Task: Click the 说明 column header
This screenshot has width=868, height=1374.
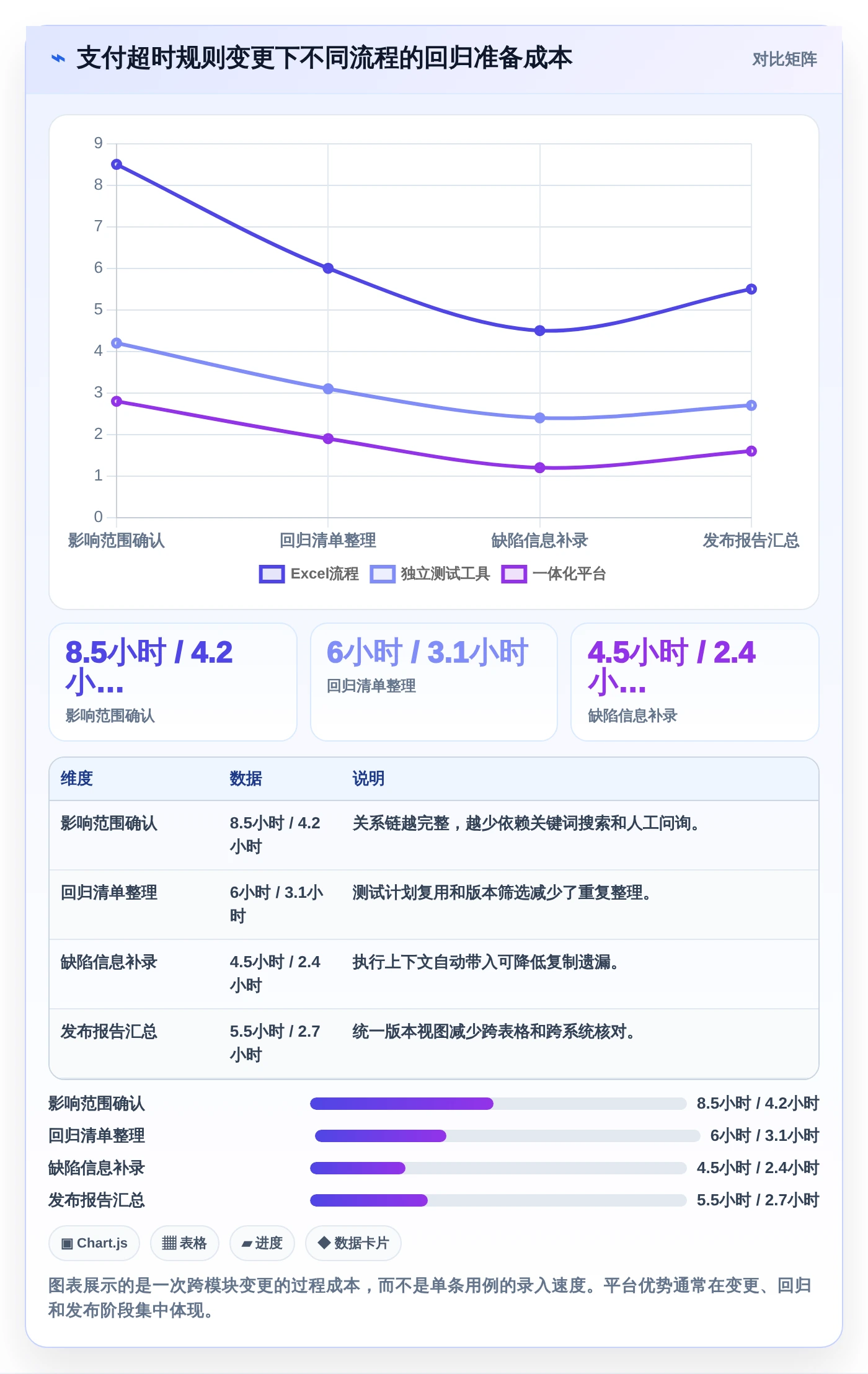Action: click(369, 779)
